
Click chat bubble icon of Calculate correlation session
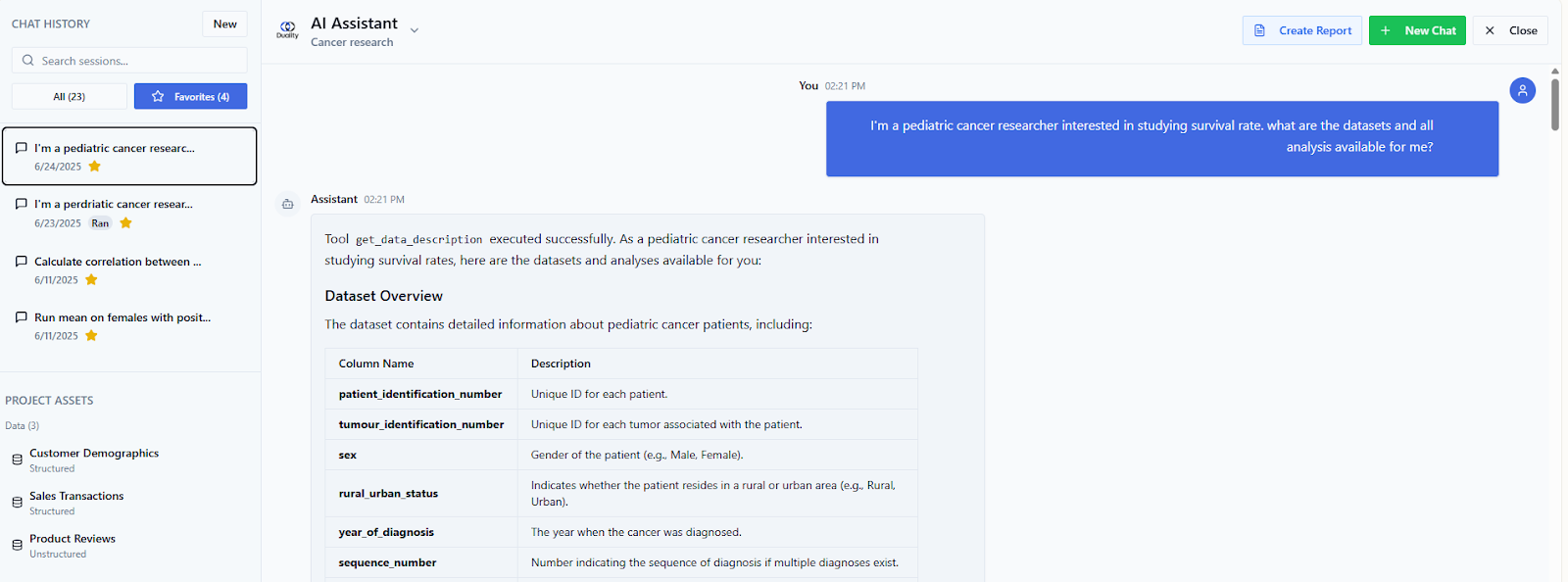point(21,262)
